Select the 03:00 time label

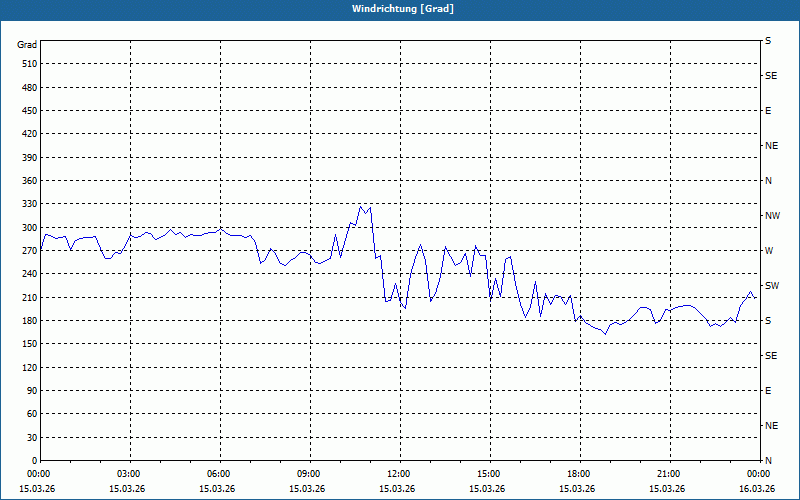[127, 474]
